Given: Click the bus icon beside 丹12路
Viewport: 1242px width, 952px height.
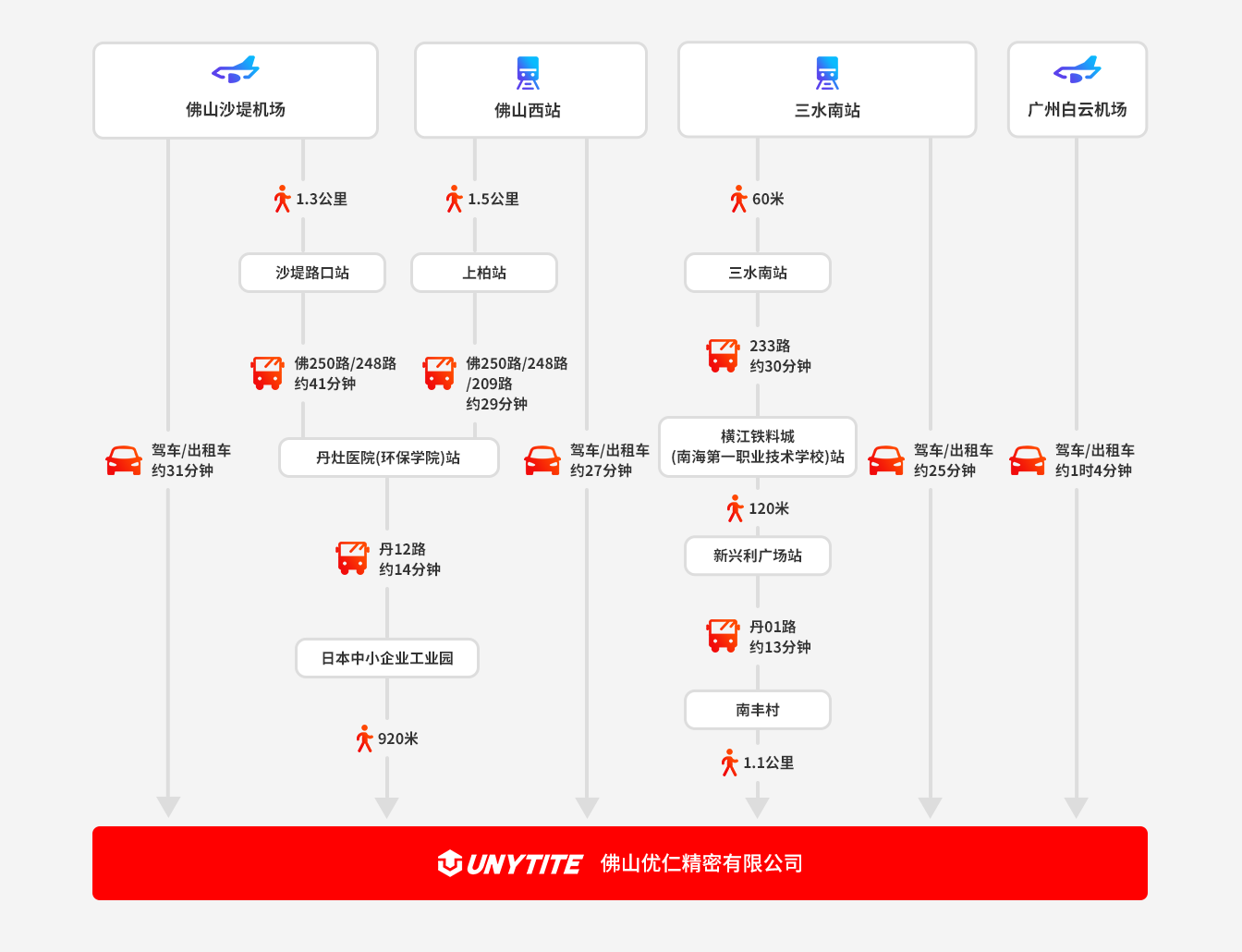Looking at the screenshot, I should (352, 558).
